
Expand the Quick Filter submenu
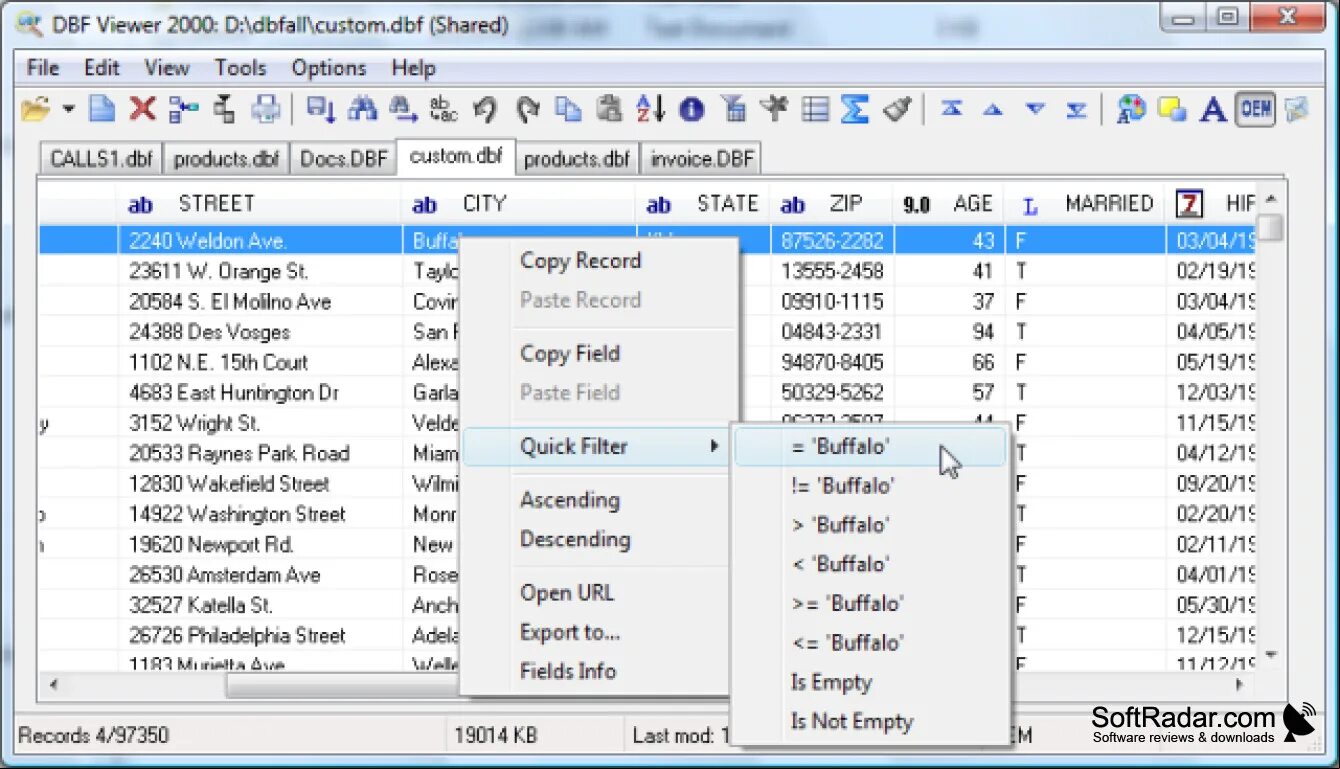596,446
